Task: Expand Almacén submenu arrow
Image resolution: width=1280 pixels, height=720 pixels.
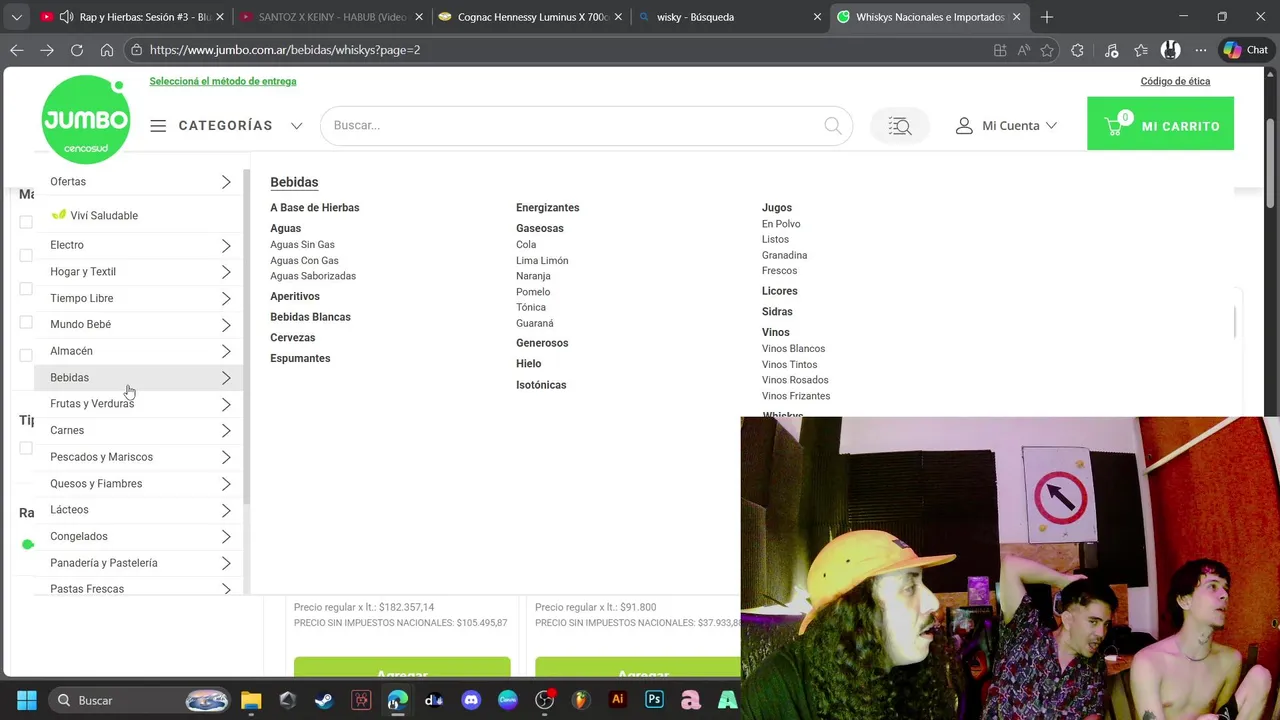Action: tap(226, 352)
